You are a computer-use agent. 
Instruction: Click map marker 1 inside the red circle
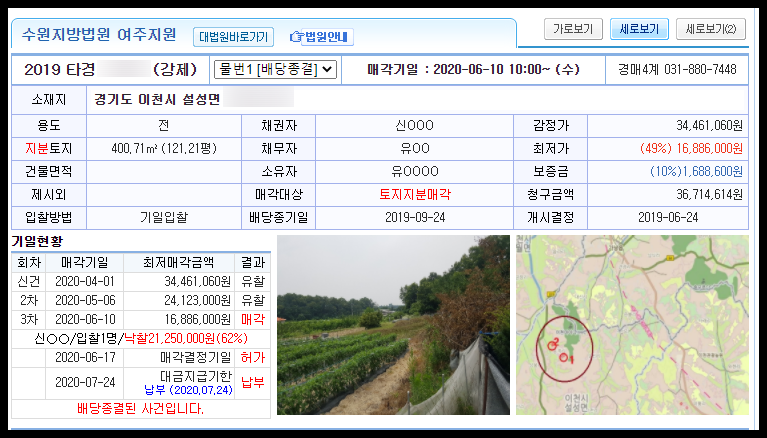pos(565,358)
